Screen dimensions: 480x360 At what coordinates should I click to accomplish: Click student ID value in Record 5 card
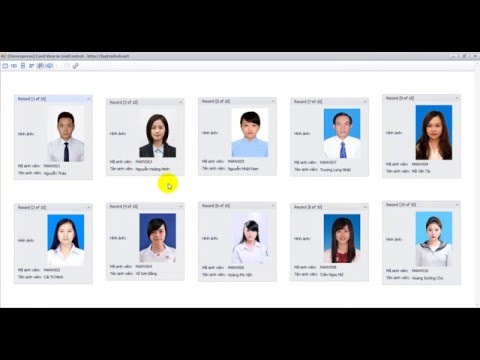(236, 161)
